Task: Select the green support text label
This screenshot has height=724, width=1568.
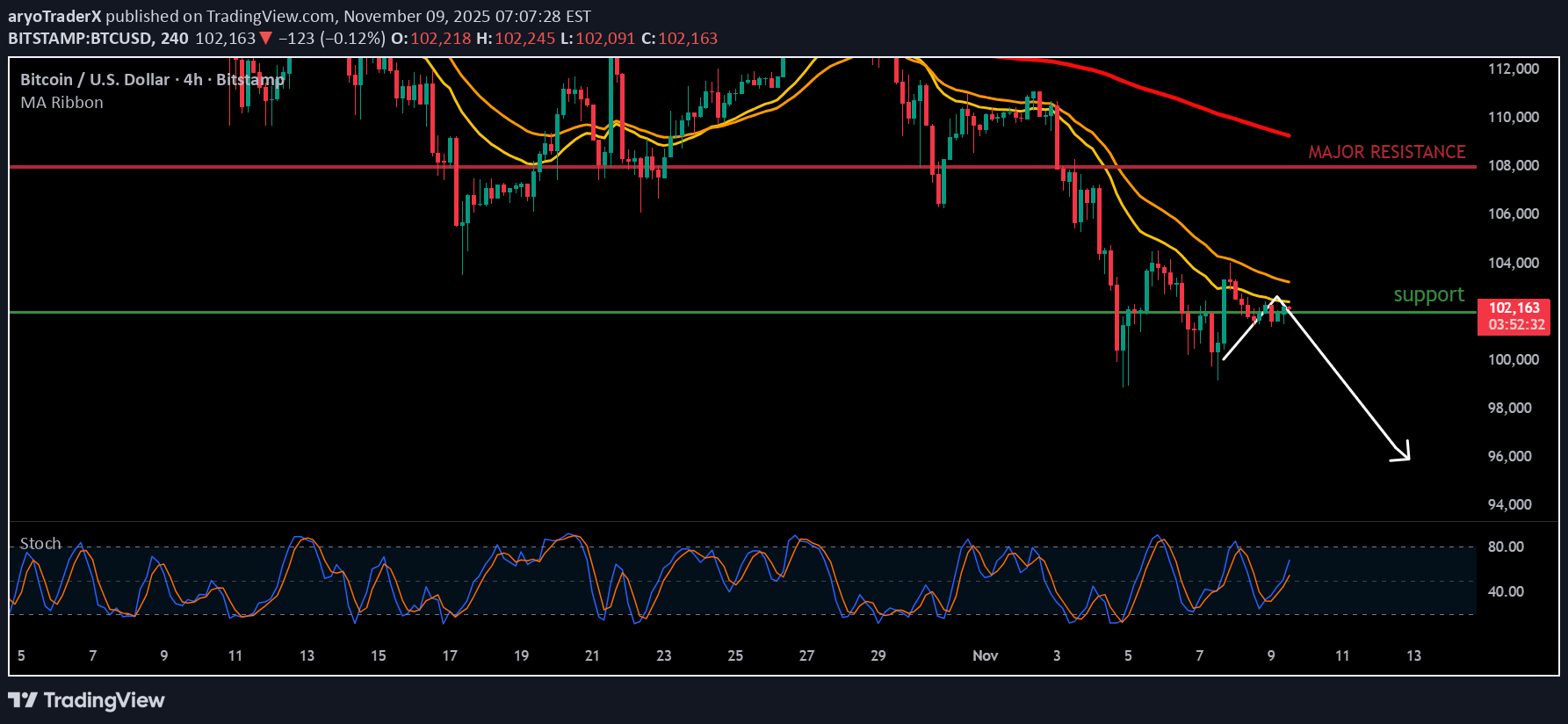Action: tap(1428, 295)
